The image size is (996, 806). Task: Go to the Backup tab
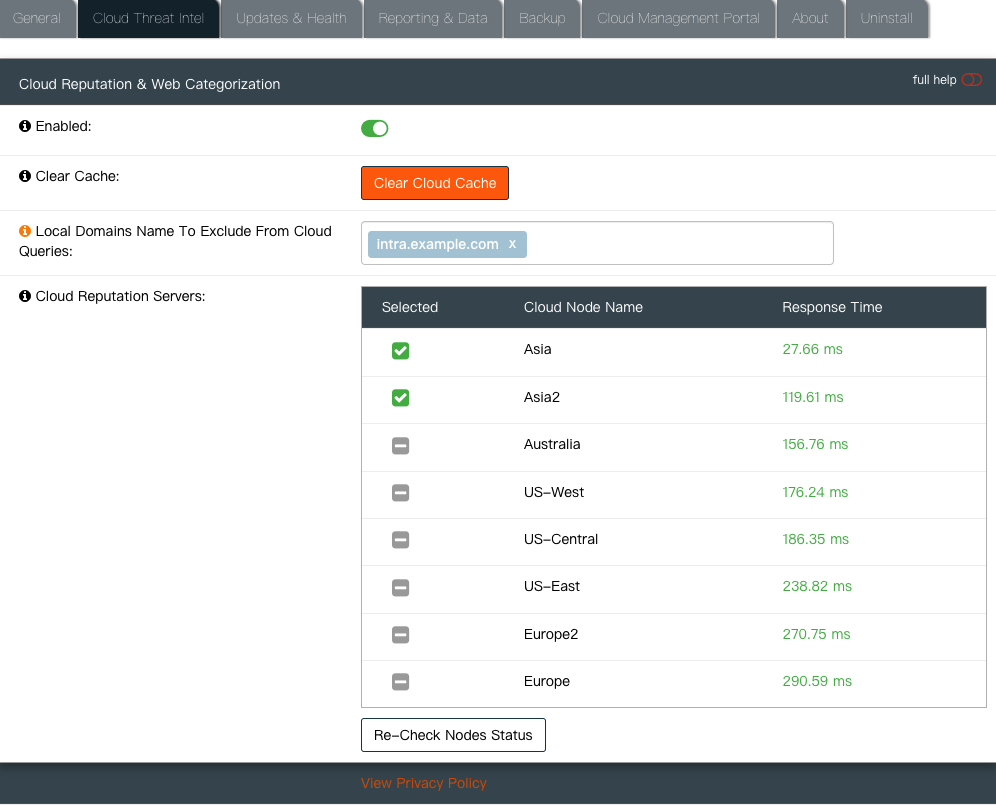(x=542, y=19)
